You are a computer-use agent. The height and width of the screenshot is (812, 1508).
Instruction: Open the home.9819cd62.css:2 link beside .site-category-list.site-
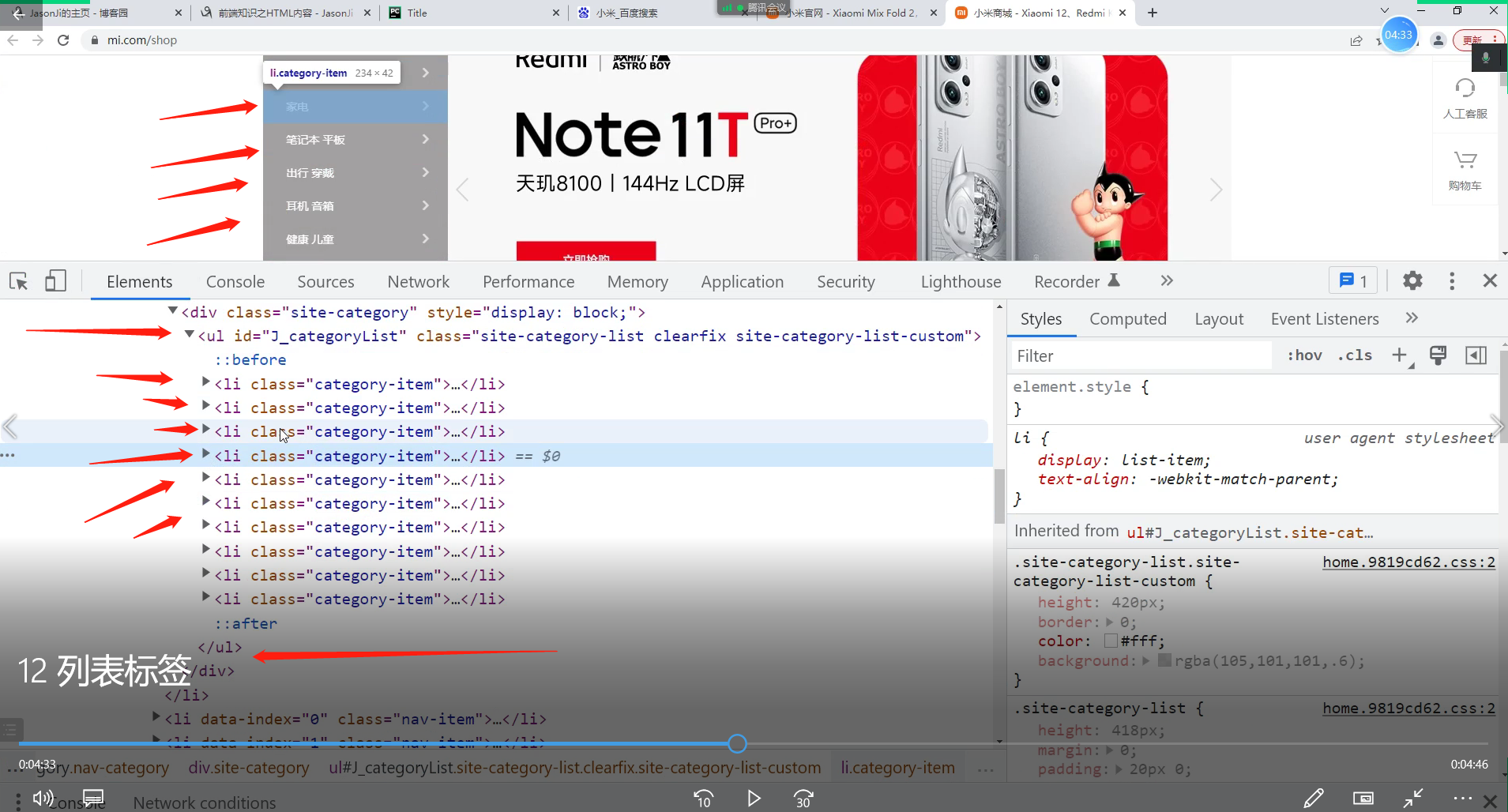(1409, 562)
